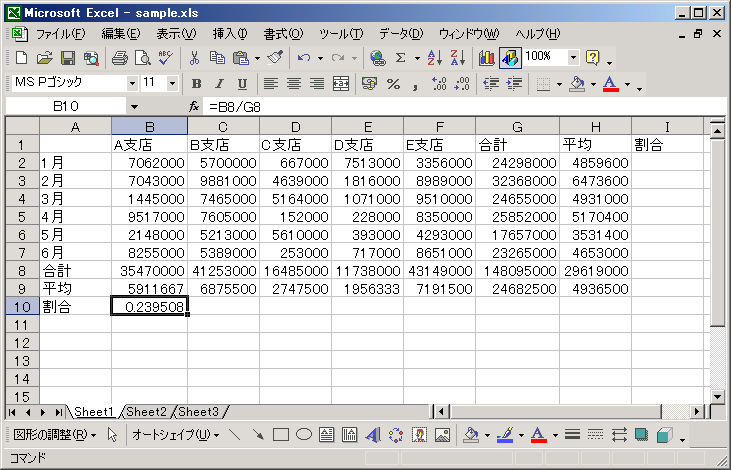
Task: Open the オートシェイプ(U) button menu
Action: (176, 435)
